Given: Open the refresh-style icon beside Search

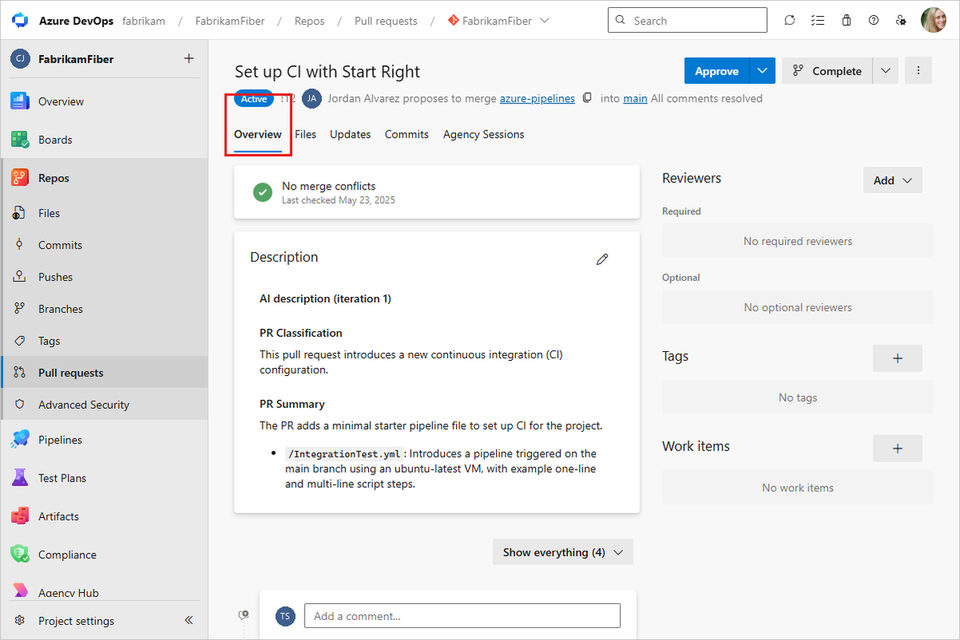Looking at the screenshot, I should click(790, 20).
